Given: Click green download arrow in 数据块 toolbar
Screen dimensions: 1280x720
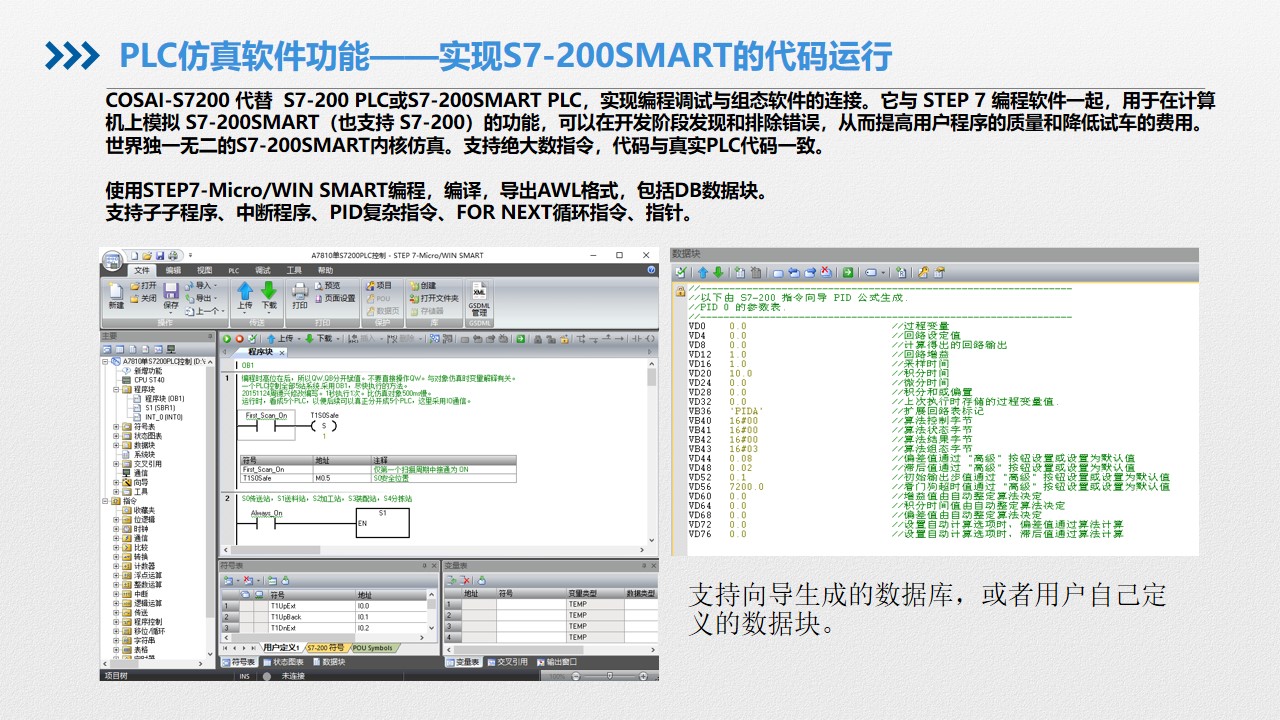Looking at the screenshot, I should click(717, 272).
